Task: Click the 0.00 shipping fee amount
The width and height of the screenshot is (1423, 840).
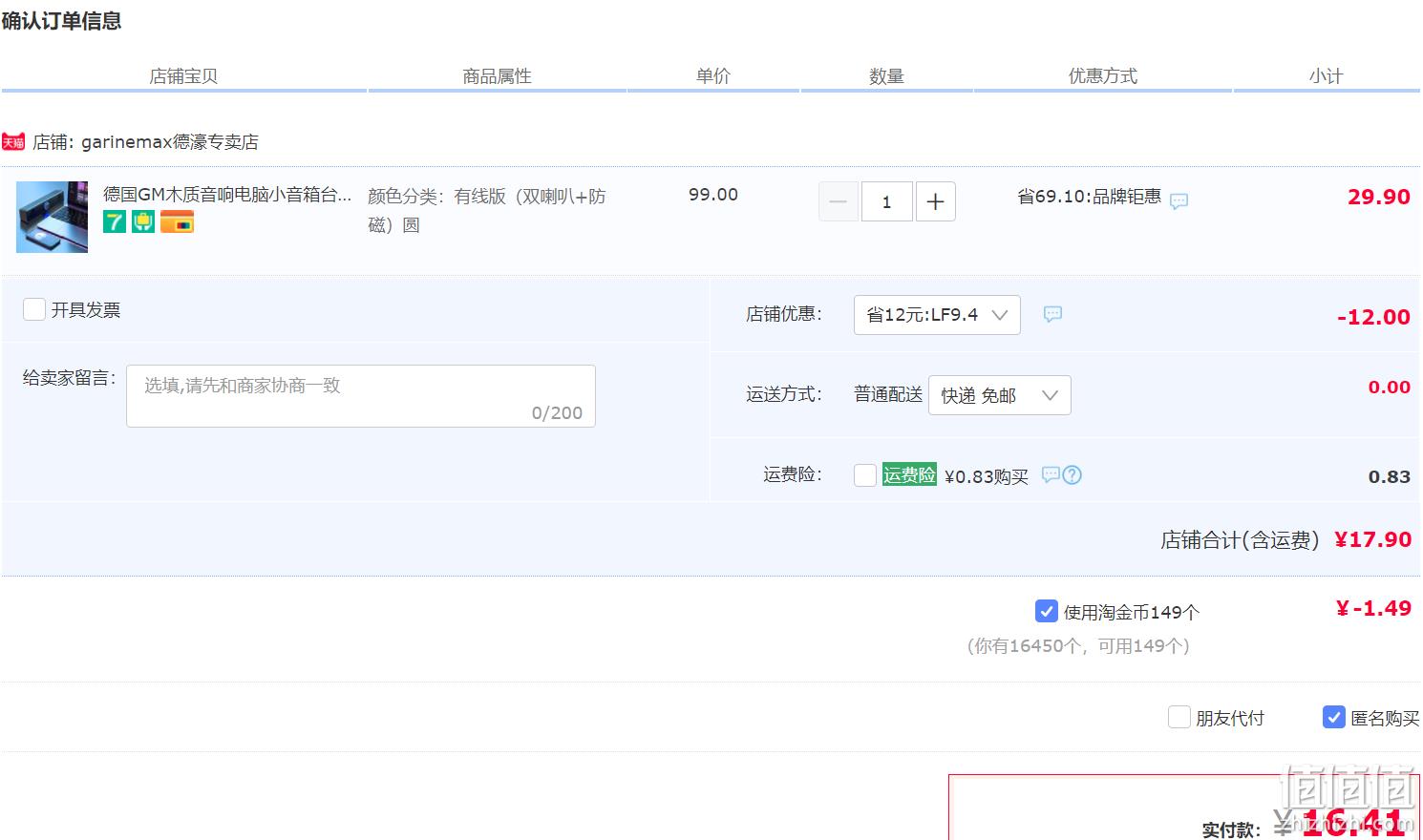Action: pyautogui.click(x=1390, y=387)
